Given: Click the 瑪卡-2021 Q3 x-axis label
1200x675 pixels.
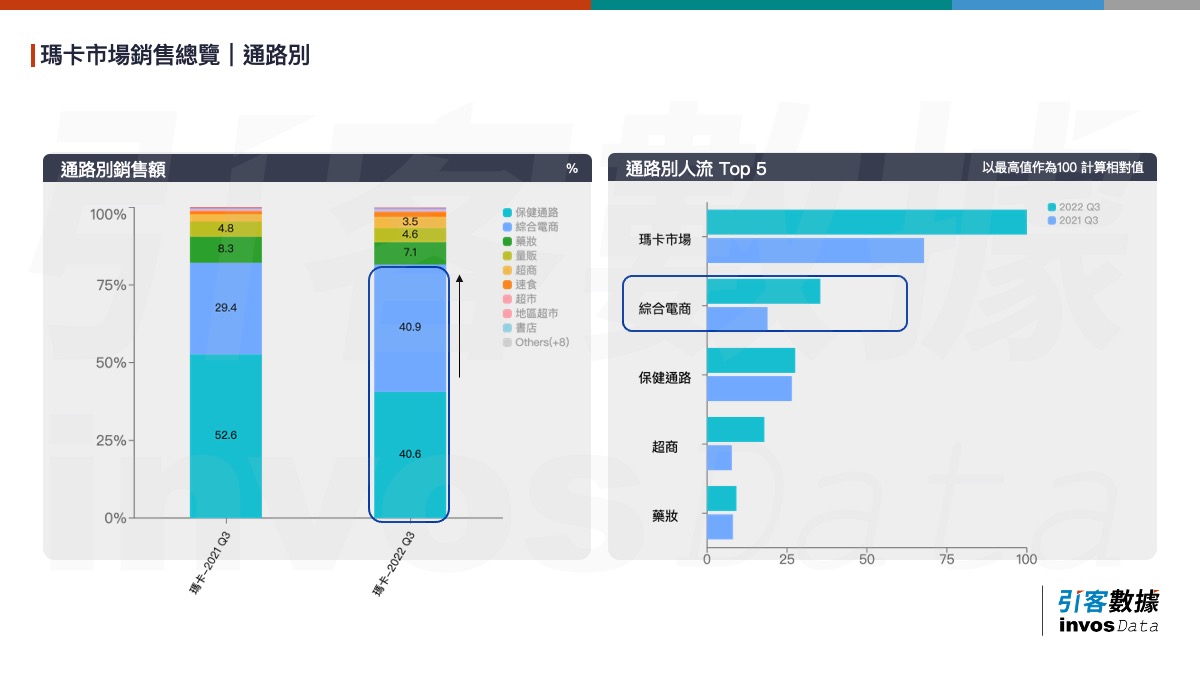Looking at the screenshot, I should 210,565.
